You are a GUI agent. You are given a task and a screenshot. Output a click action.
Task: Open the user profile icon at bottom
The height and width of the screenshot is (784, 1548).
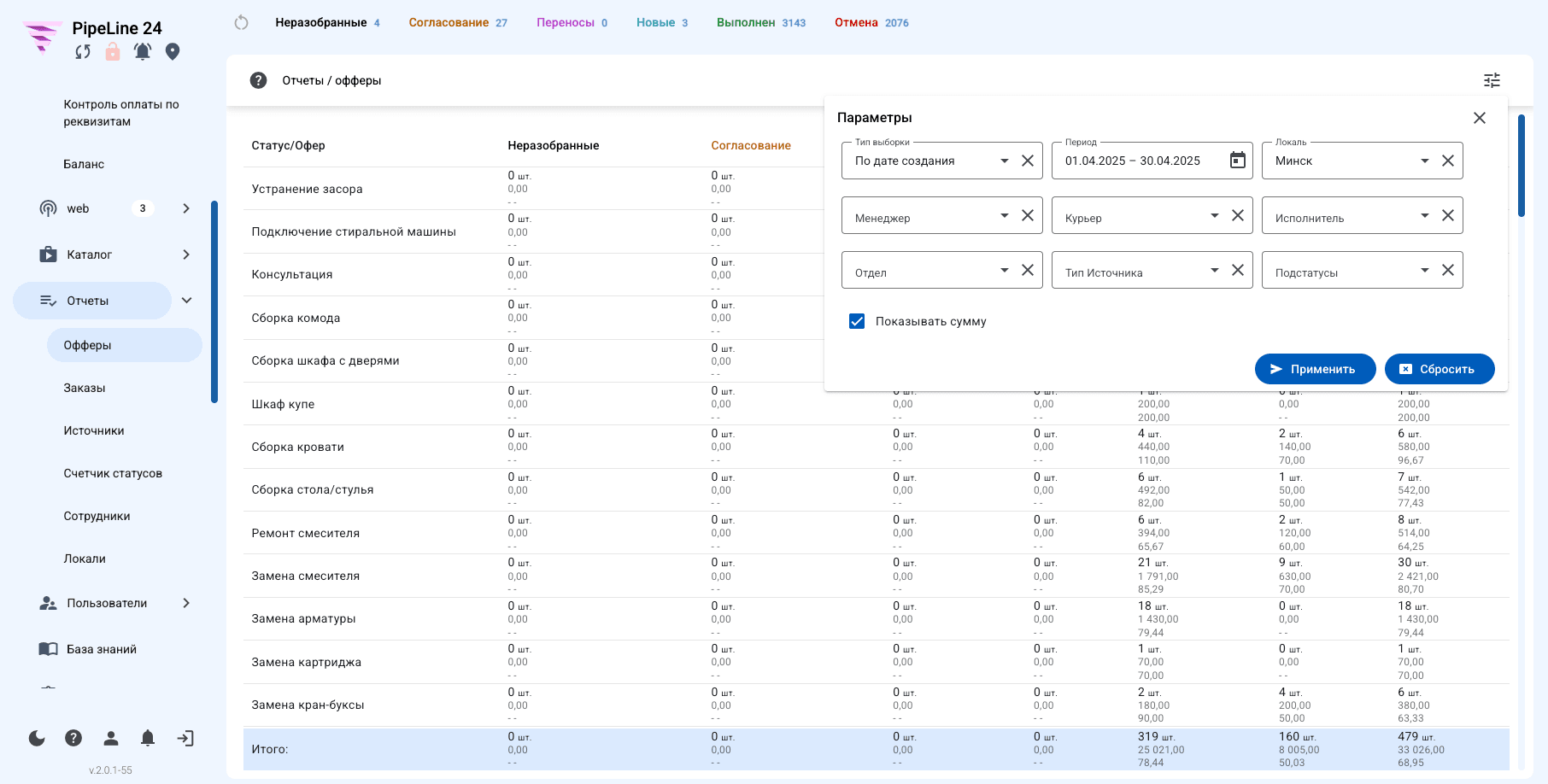click(x=111, y=738)
